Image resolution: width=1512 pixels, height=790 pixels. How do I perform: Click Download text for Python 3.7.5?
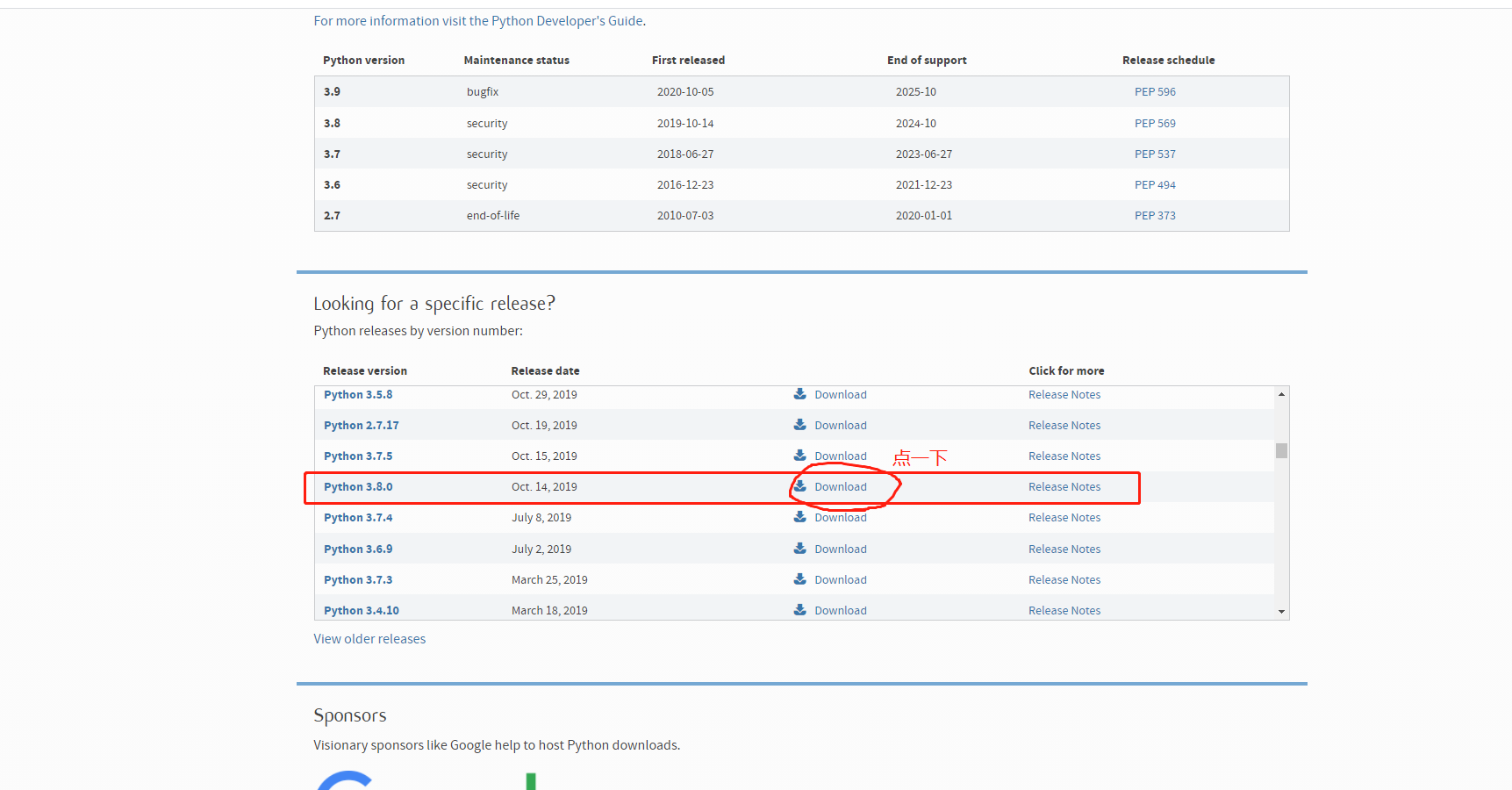(841, 456)
